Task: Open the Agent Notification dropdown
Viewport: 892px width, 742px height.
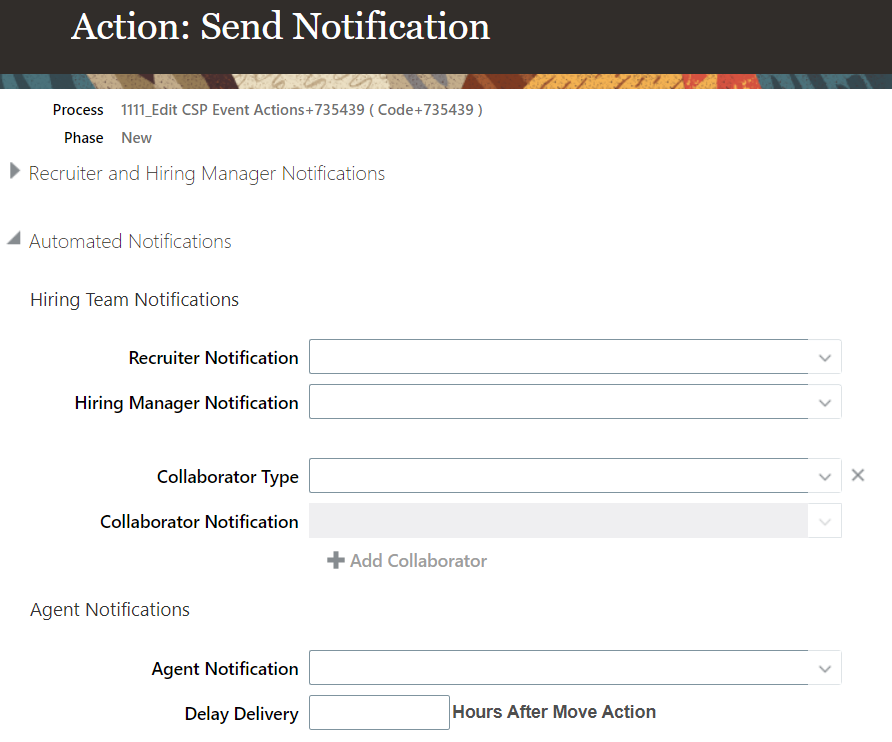Action: [824, 669]
